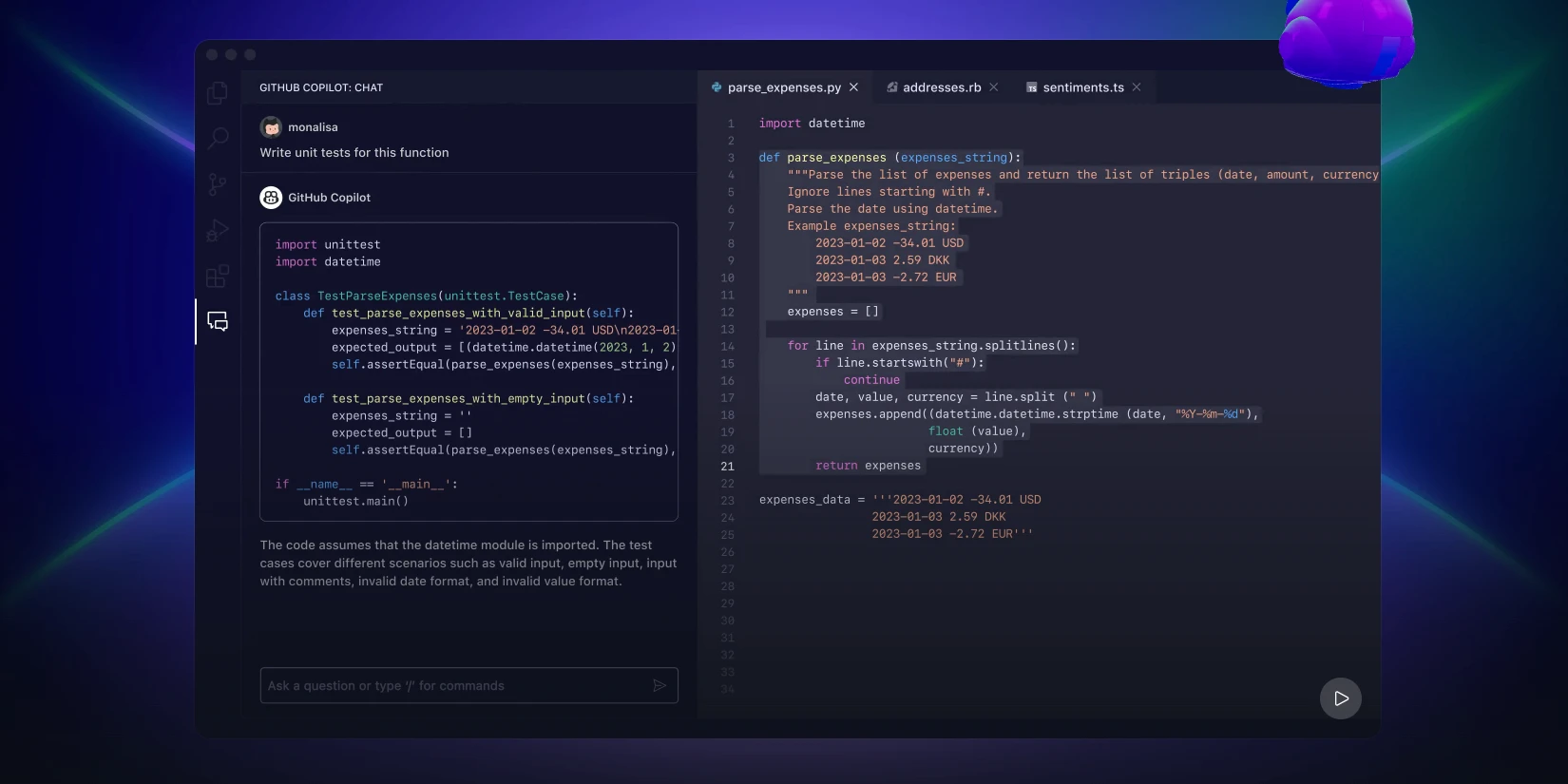Close the parse_expenses.py tab

click(853, 87)
